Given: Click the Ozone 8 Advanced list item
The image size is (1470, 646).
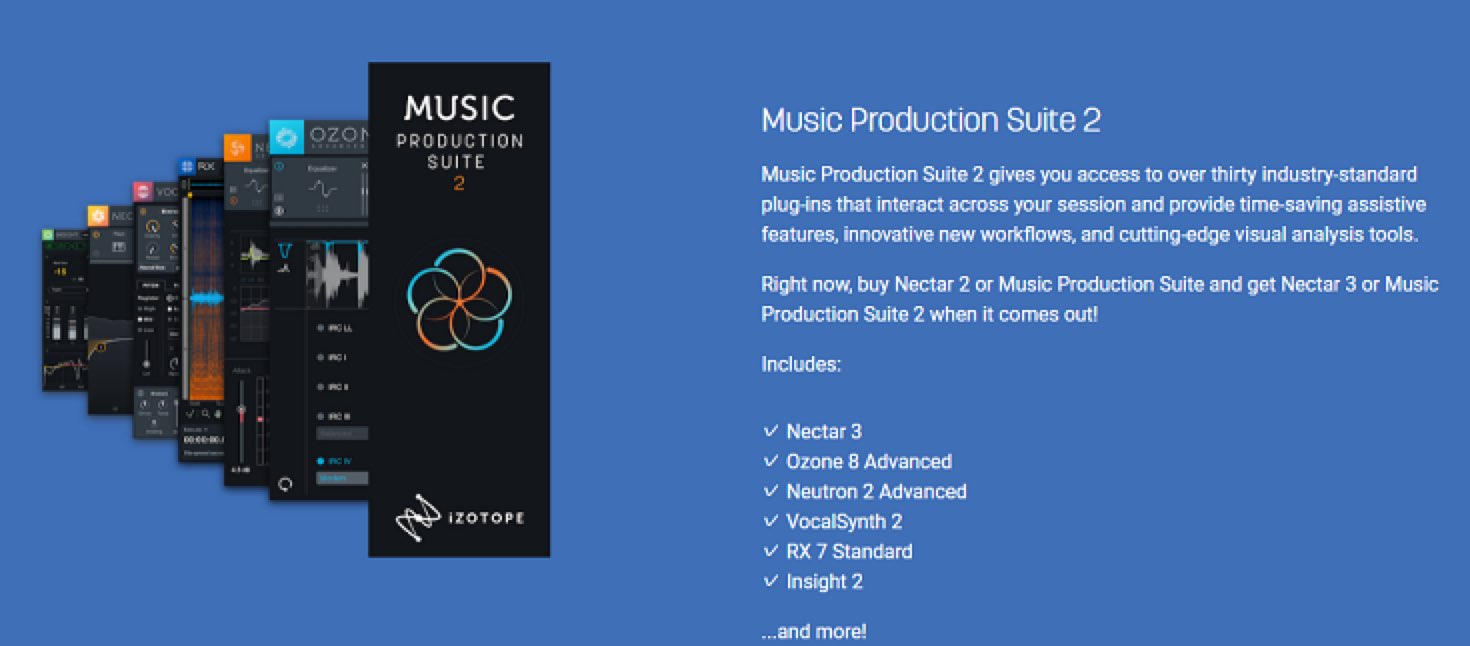Looking at the screenshot, I should point(869,462).
